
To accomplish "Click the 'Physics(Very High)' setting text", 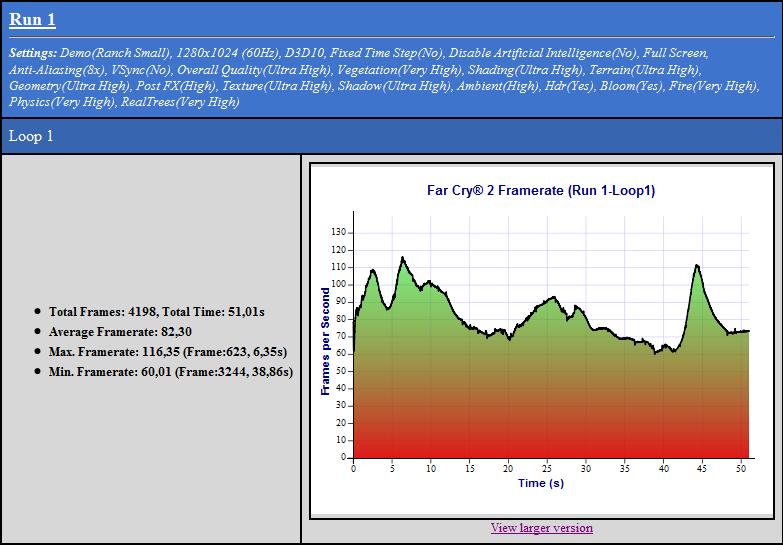I will [62, 102].
